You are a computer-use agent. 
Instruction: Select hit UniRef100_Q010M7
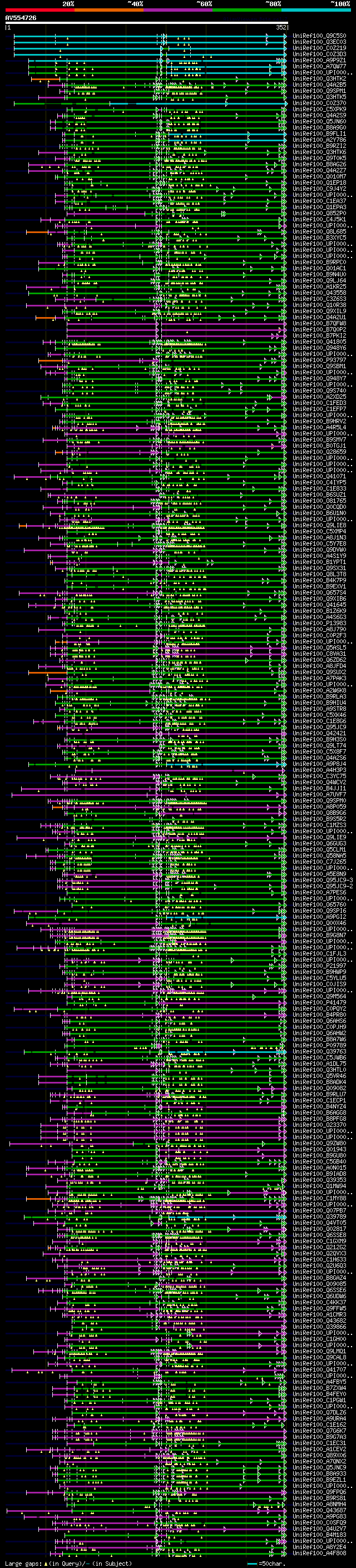[319, 176]
